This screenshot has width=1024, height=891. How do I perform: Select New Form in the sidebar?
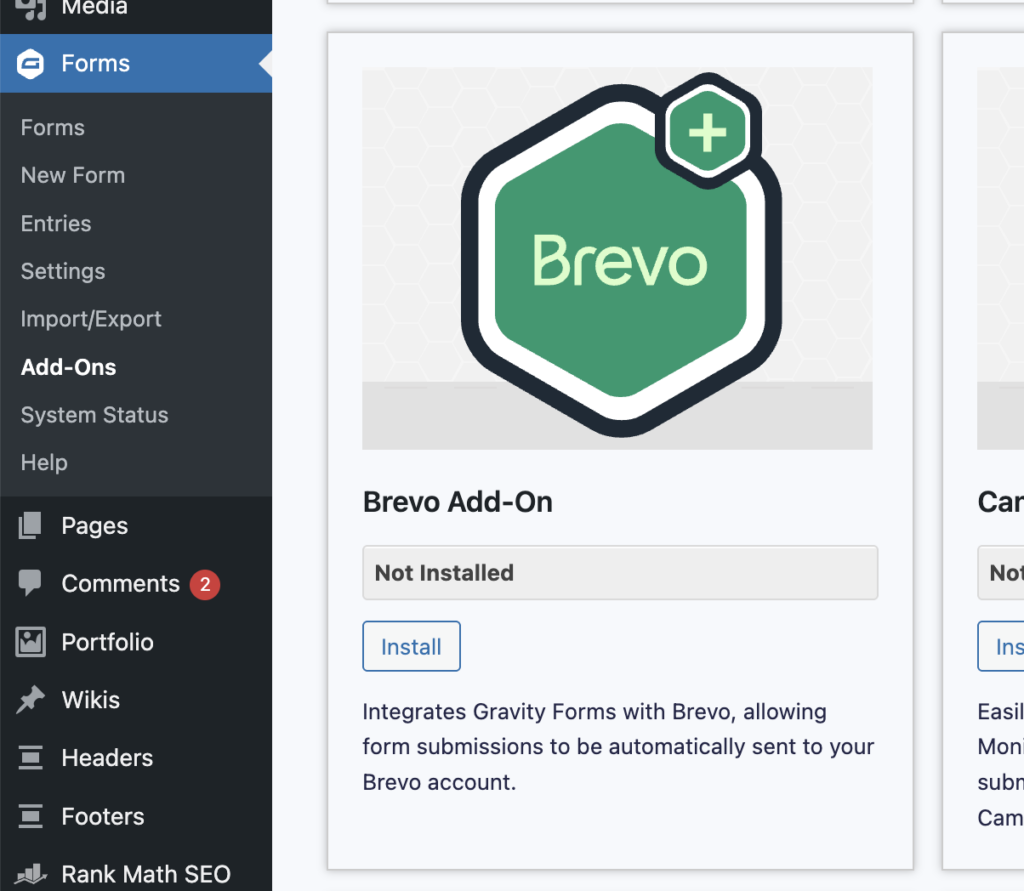click(x=73, y=176)
